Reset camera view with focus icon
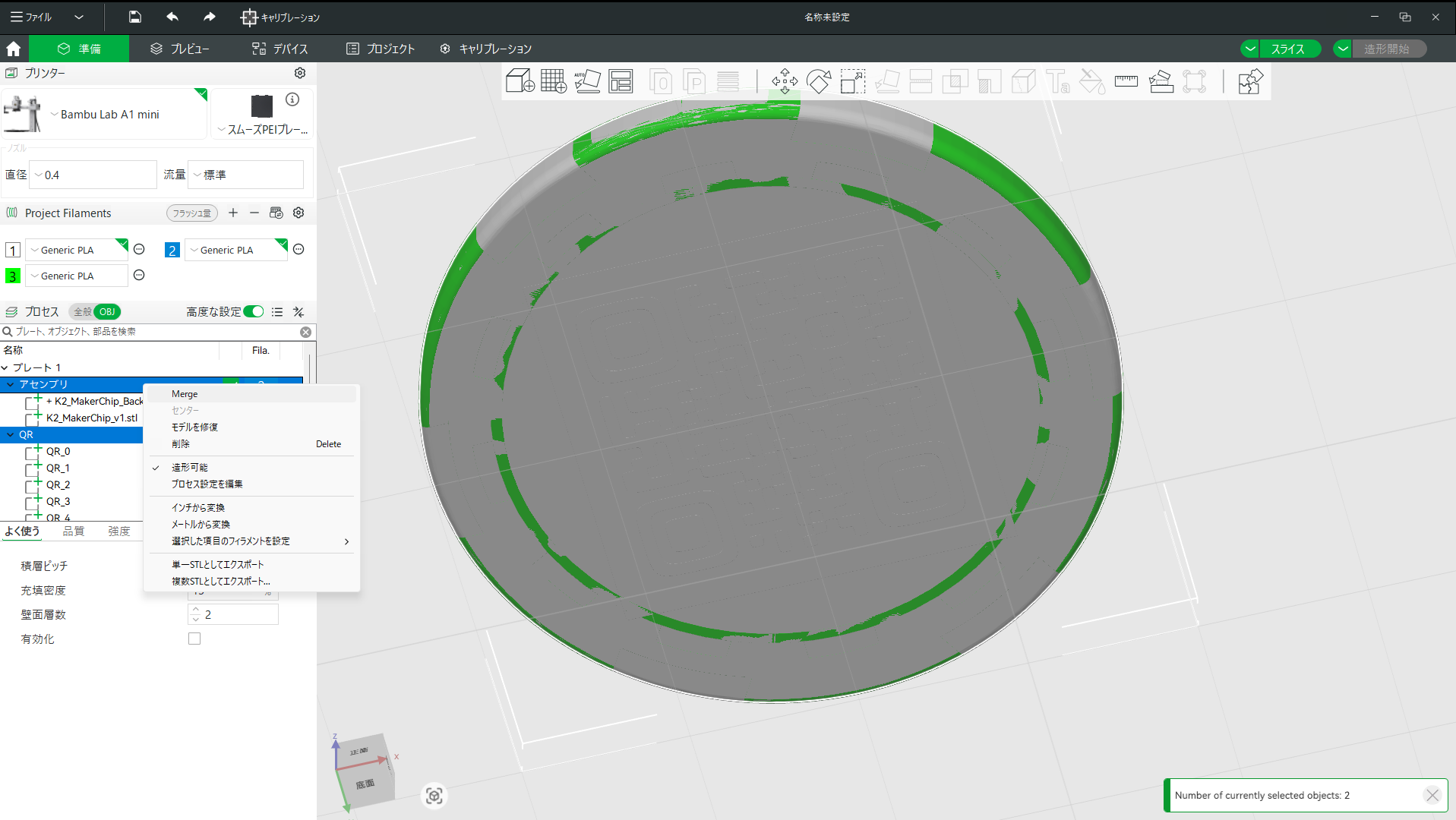The width and height of the screenshot is (1456, 820). tap(434, 795)
